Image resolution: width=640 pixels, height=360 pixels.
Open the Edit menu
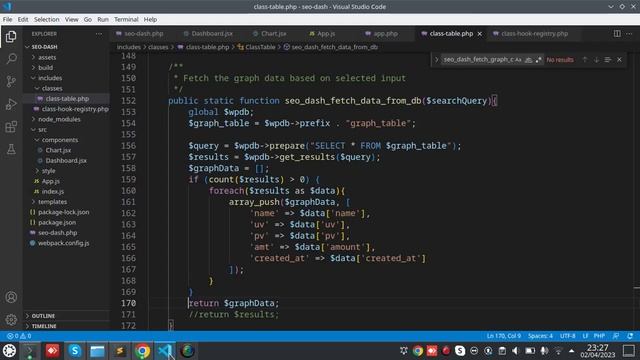(x=23, y=19)
